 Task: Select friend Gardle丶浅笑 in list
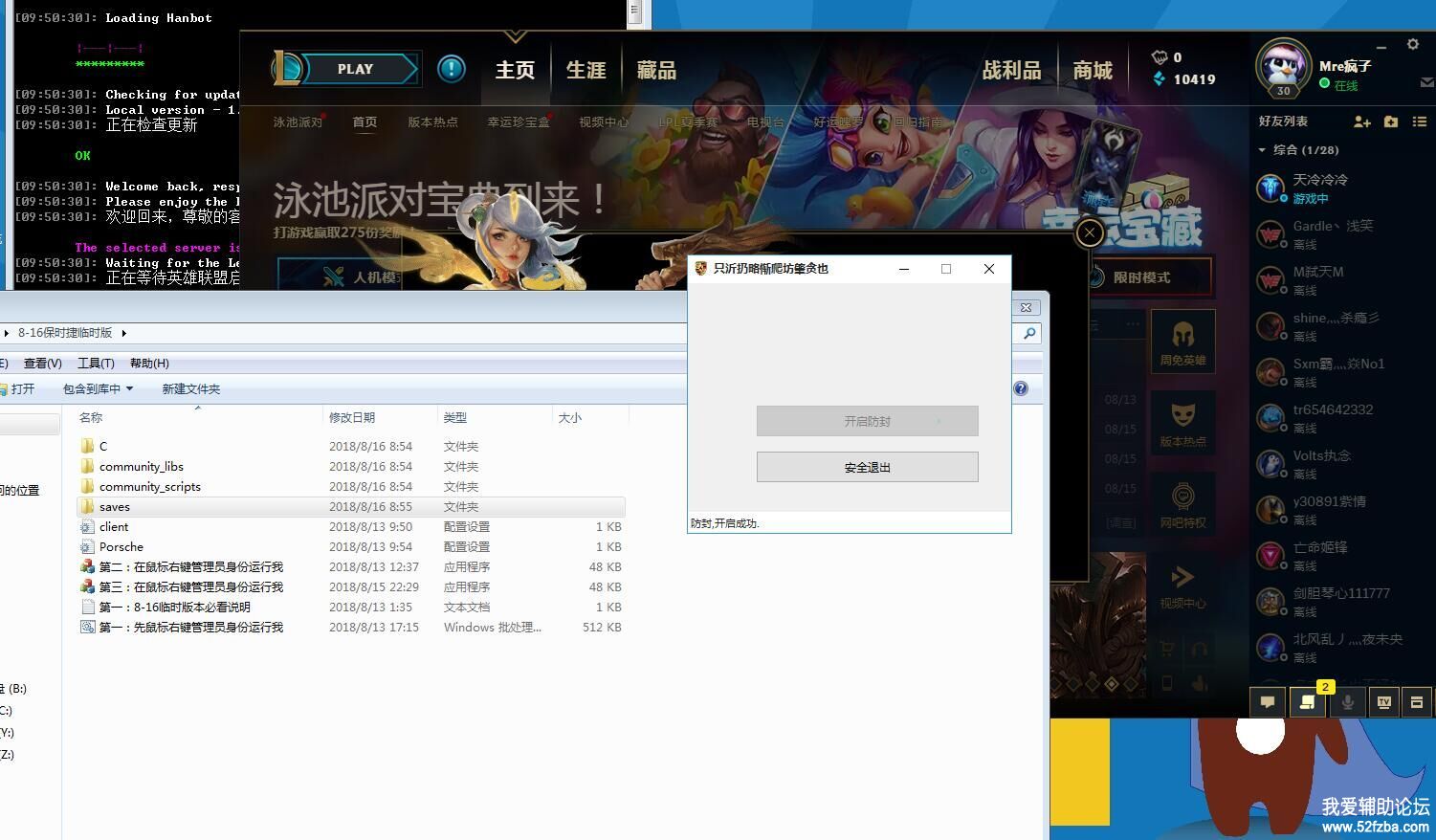coord(1340,234)
